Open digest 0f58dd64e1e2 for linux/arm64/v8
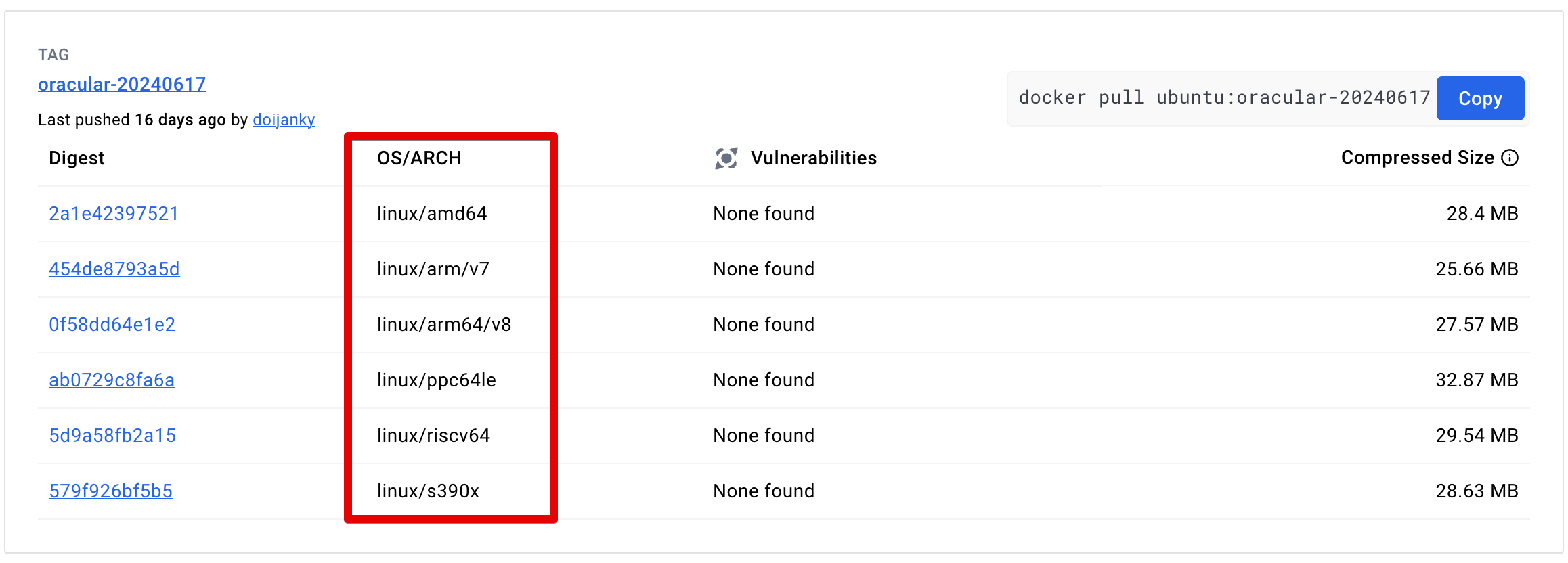1568x563 pixels. tap(112, 324)
